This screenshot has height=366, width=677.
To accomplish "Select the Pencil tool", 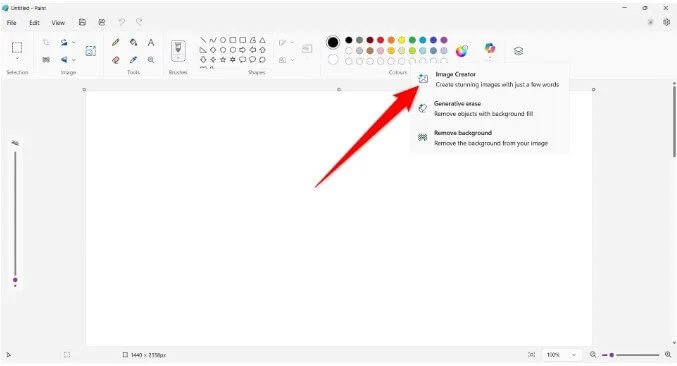I will [116, 42].
